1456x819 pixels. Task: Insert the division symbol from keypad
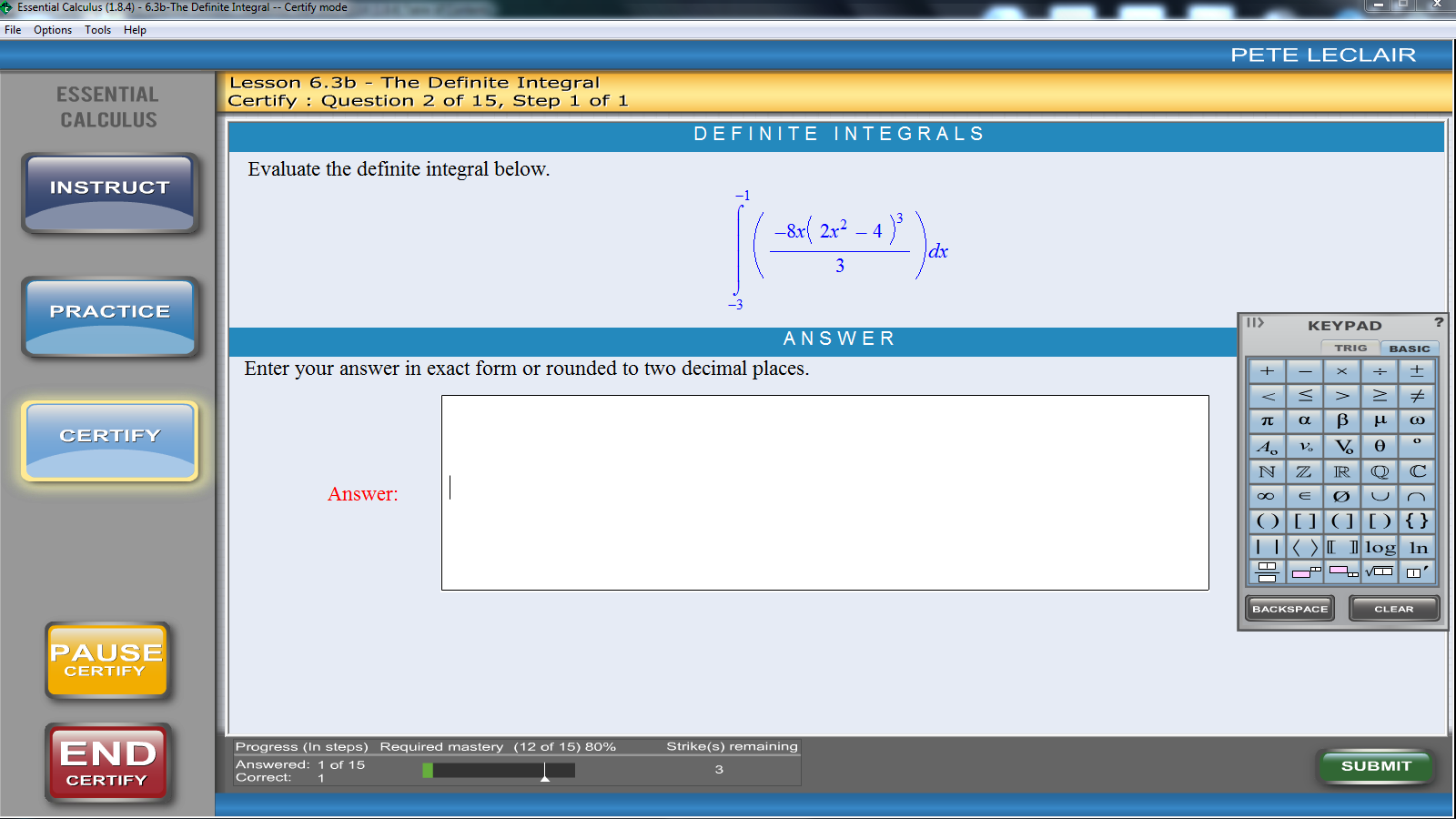pyautogui.click(x=1380, y=371)
